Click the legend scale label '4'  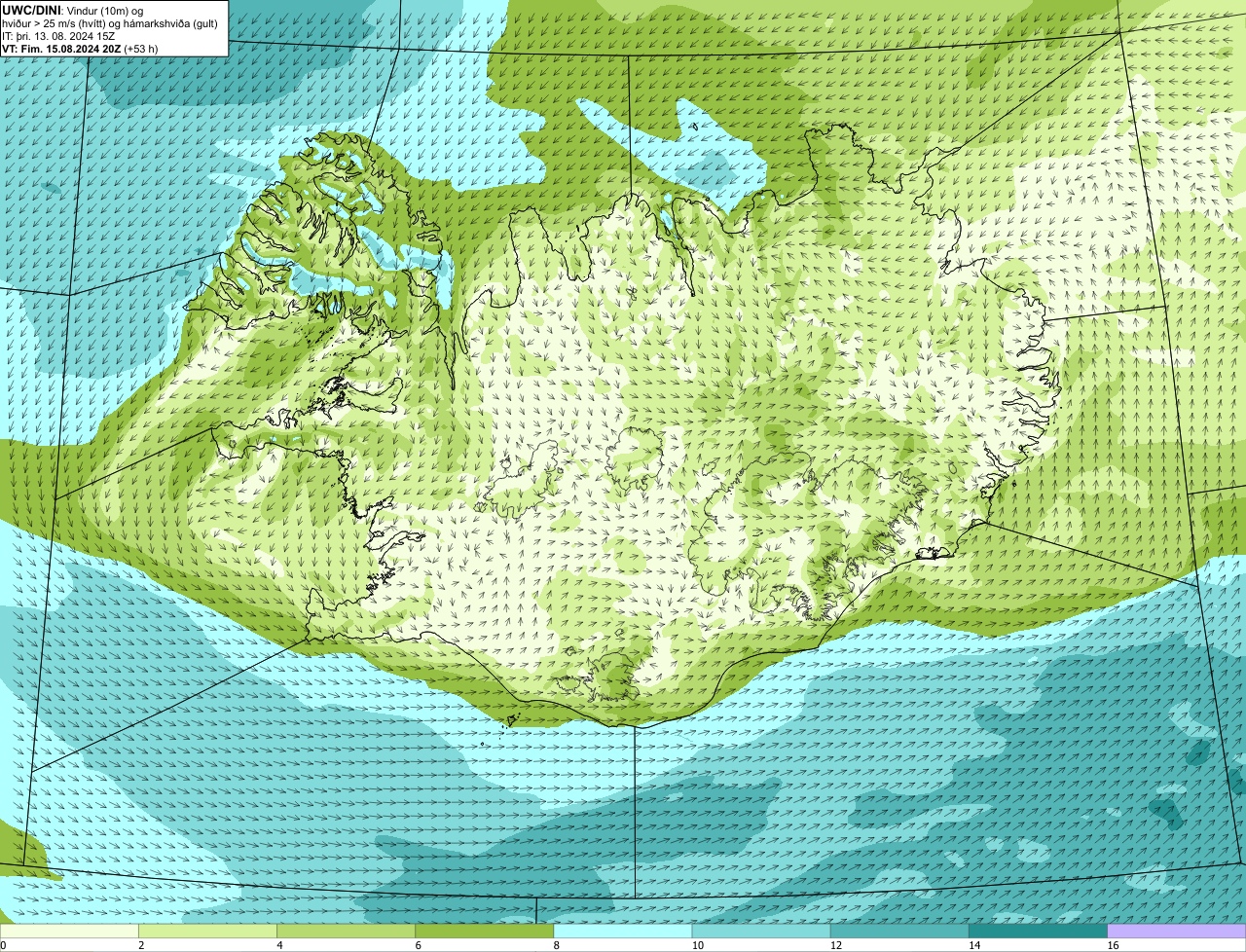pyautogui.click(x=279, y=945)
